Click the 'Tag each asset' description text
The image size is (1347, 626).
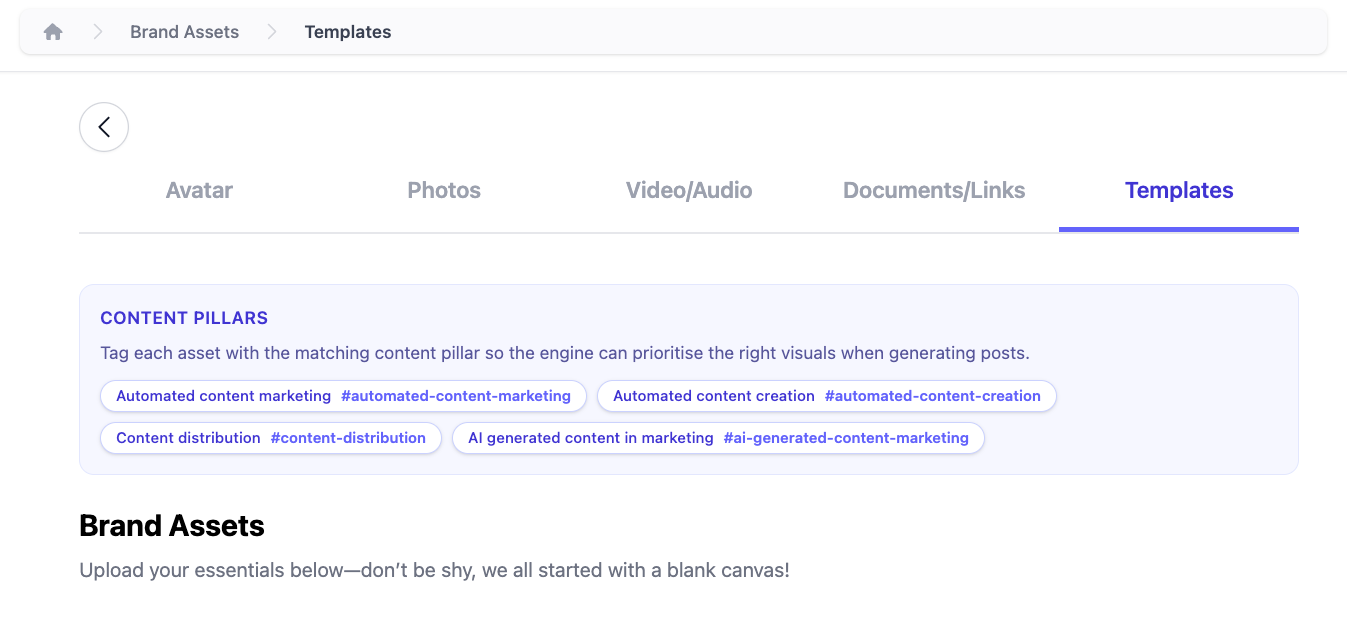click(564, 353)
